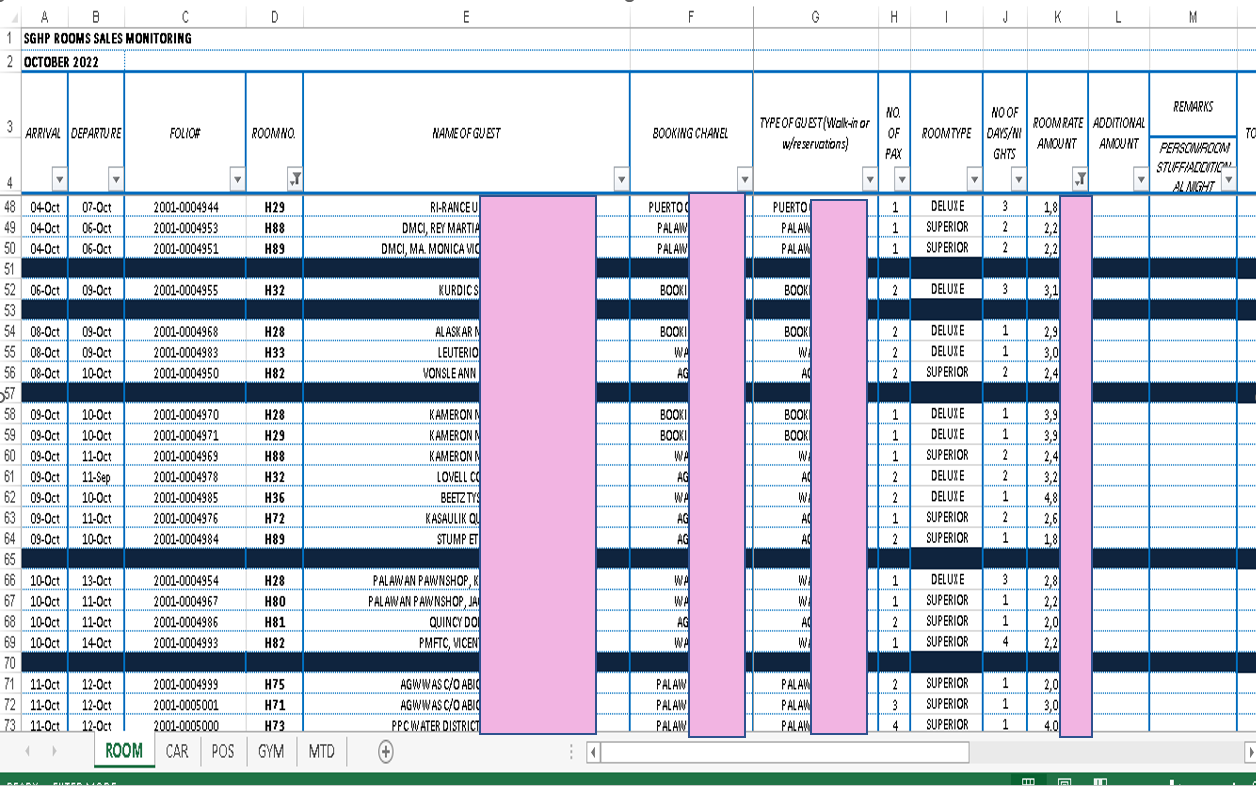1256x786 pixels.
Task: Click the NAME OF GUEST header cell
Action: pos(466,133)
